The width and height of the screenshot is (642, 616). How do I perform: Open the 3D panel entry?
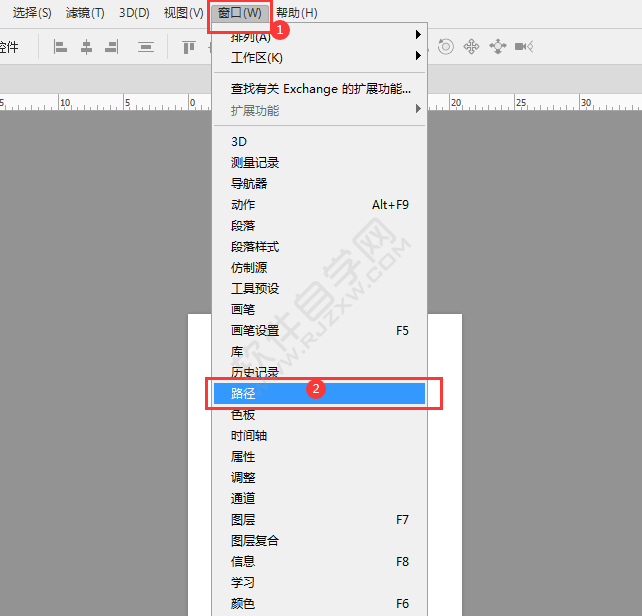pyautogui.click(x=319, y=142)
